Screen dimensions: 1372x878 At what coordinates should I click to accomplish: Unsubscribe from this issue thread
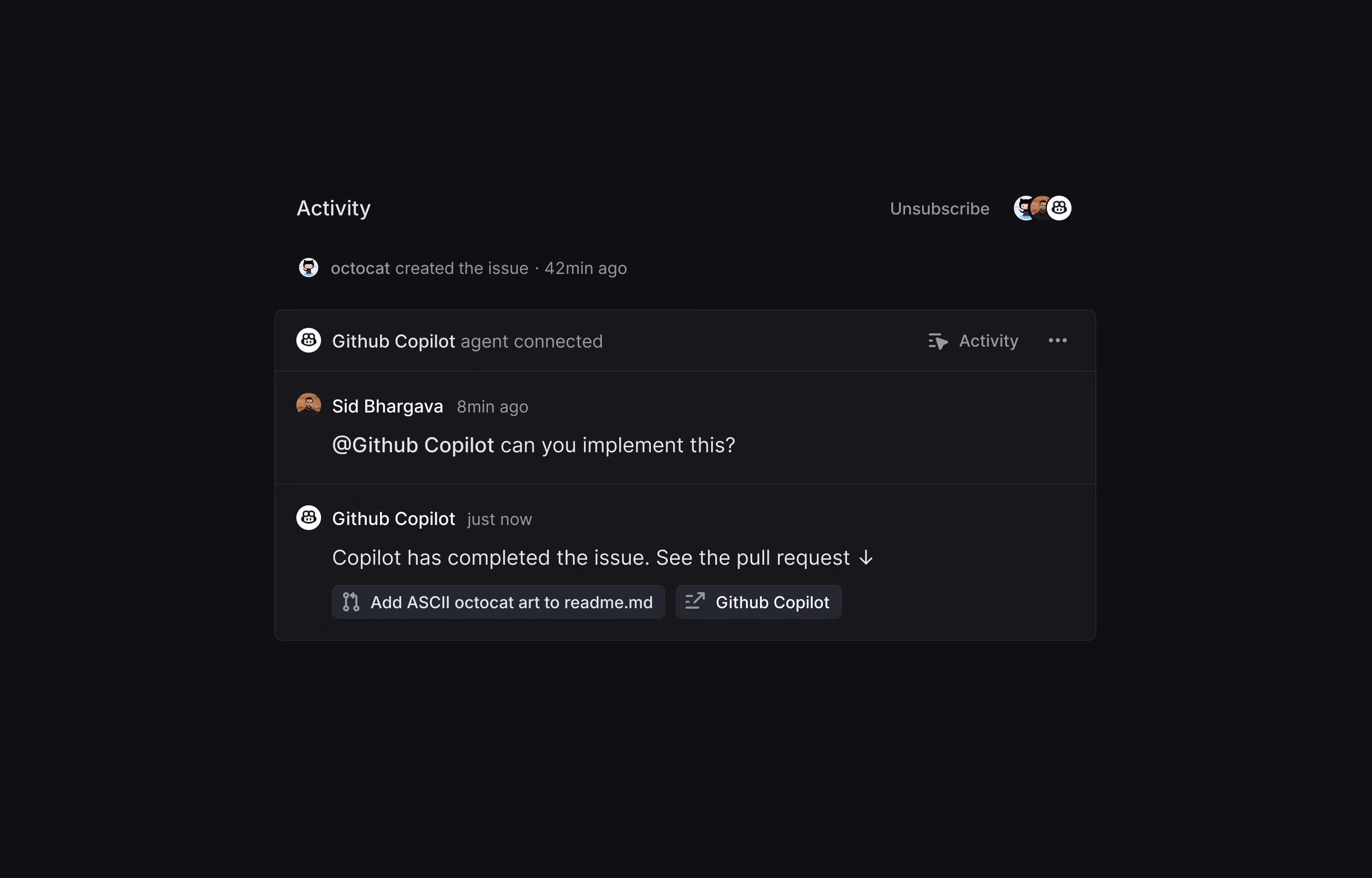(x=939, y=208)
